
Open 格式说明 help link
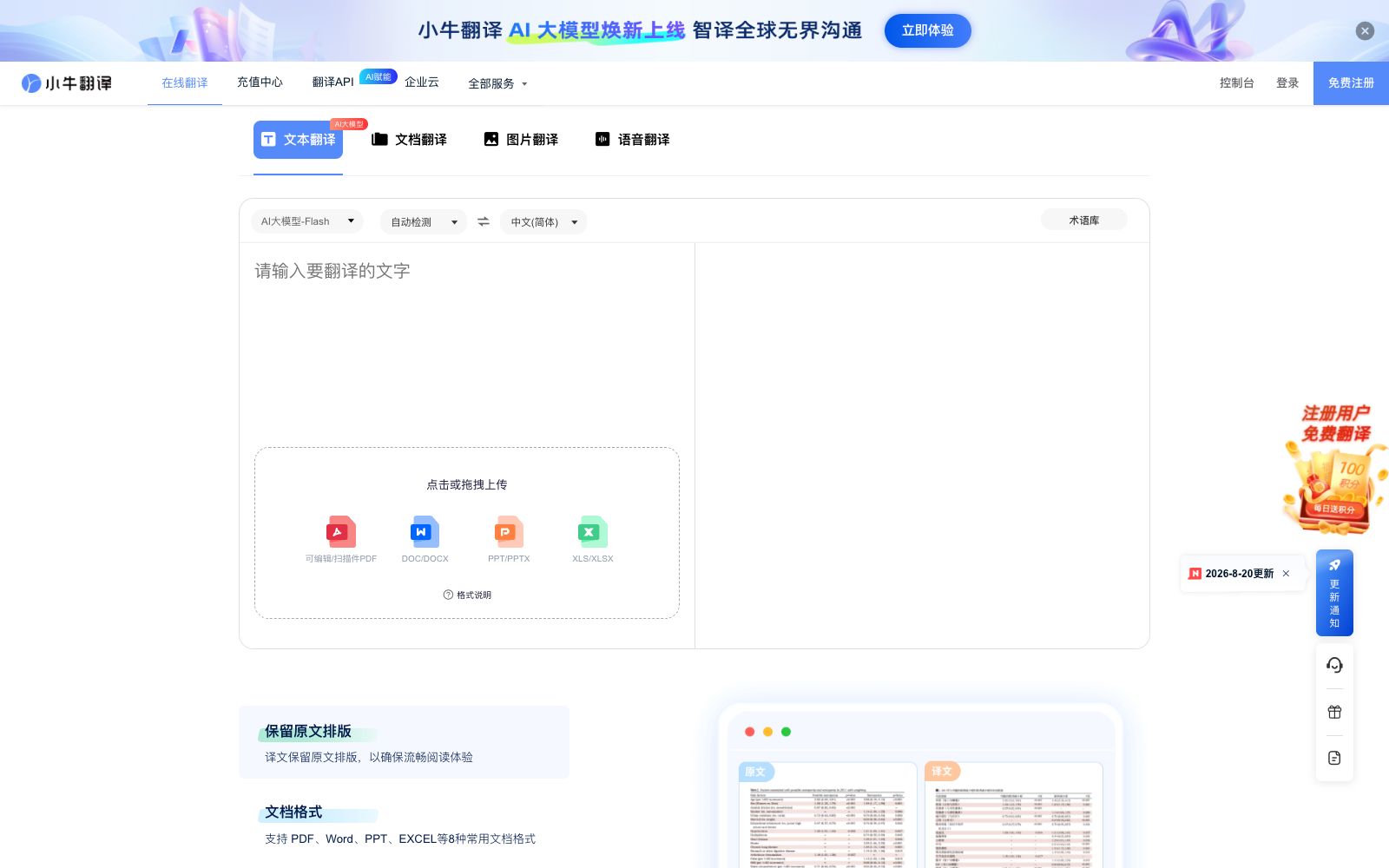tap(467, 595)
